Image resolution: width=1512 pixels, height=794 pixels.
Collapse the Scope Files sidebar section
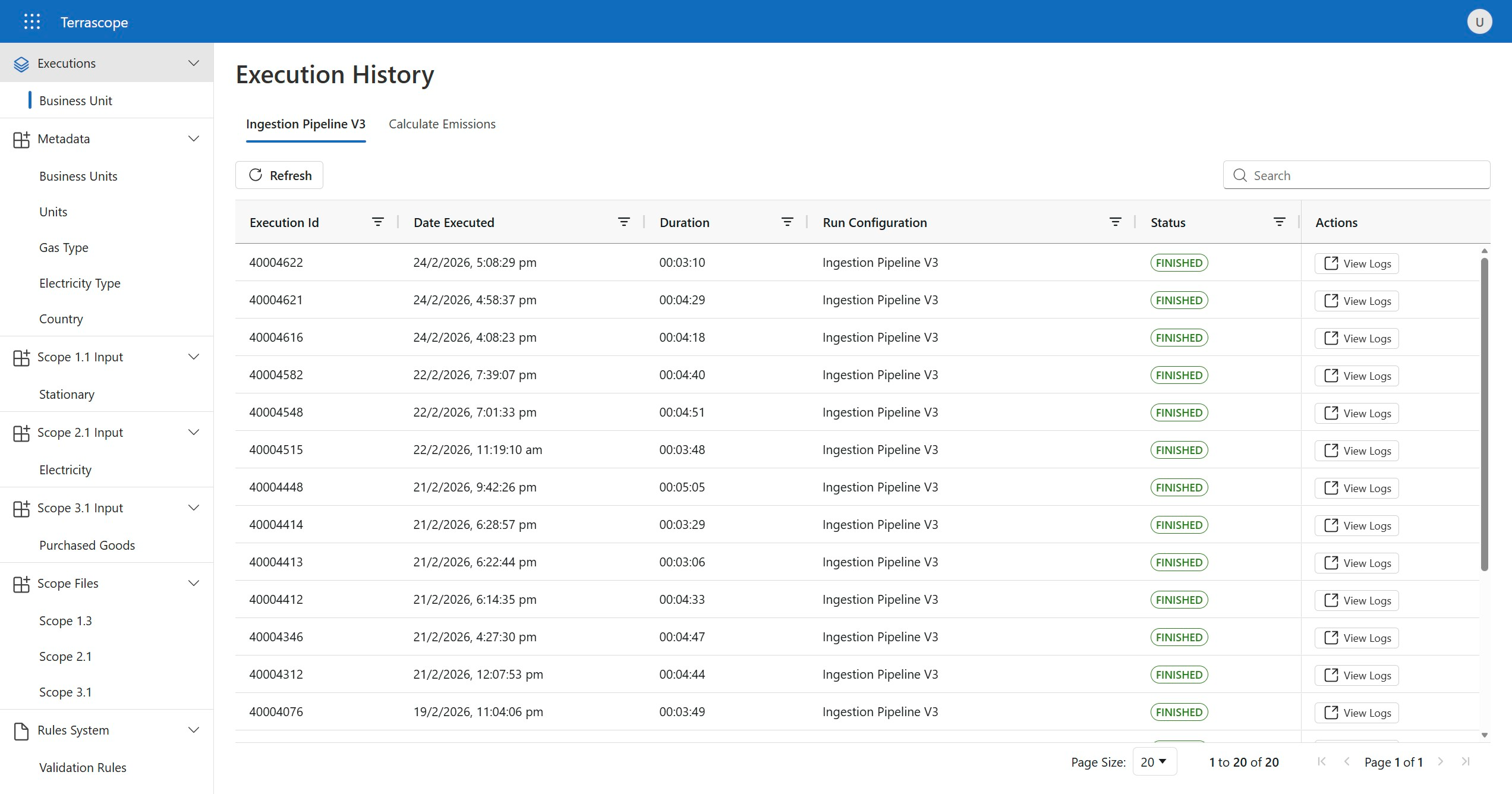tap(194, 584)
